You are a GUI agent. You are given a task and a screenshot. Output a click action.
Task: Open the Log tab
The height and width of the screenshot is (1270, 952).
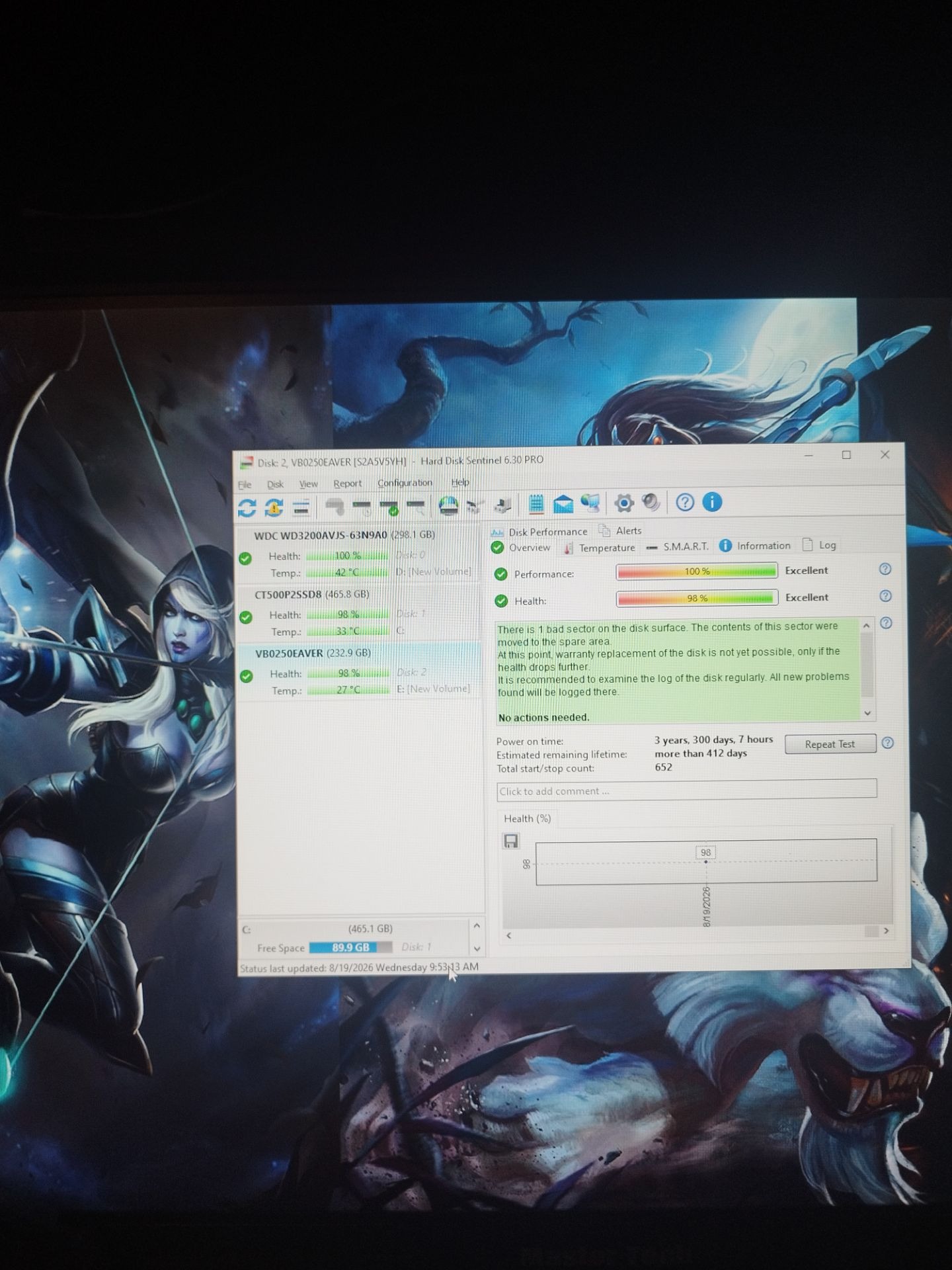point(819,545)
